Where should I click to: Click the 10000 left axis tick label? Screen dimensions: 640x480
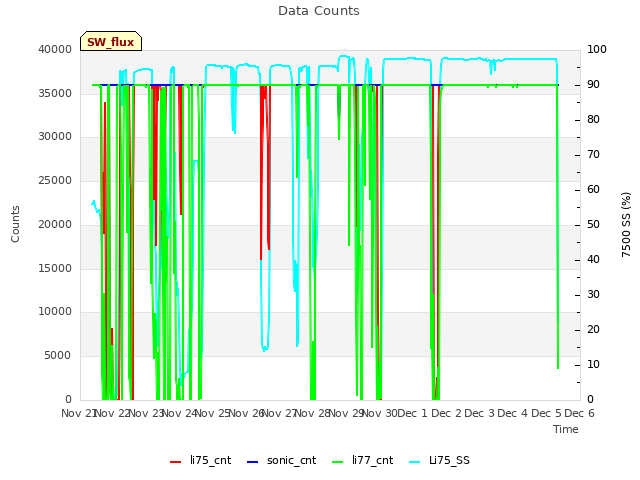pos(55,312)
